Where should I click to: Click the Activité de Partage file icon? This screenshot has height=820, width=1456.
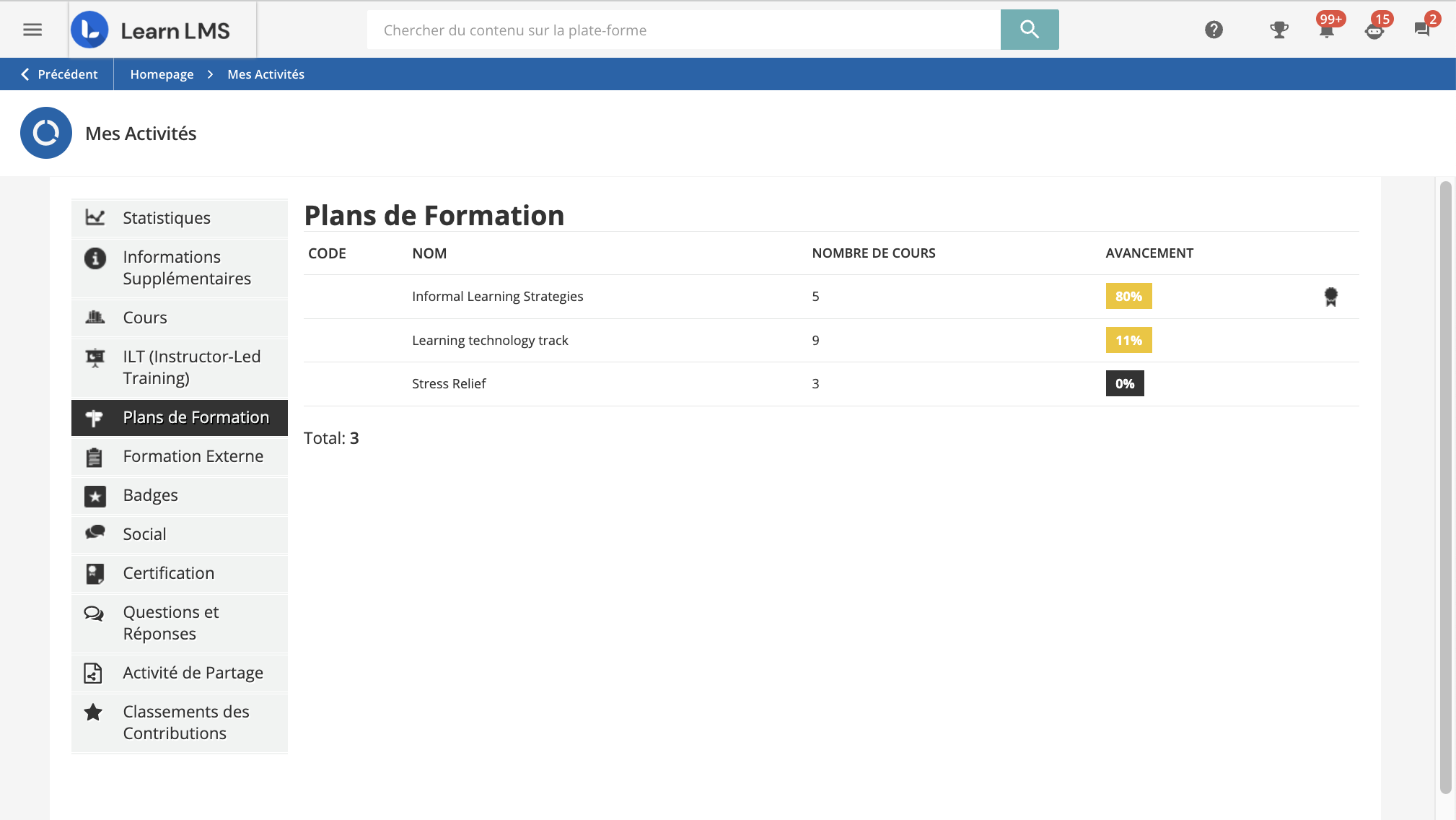coord(93,673)
